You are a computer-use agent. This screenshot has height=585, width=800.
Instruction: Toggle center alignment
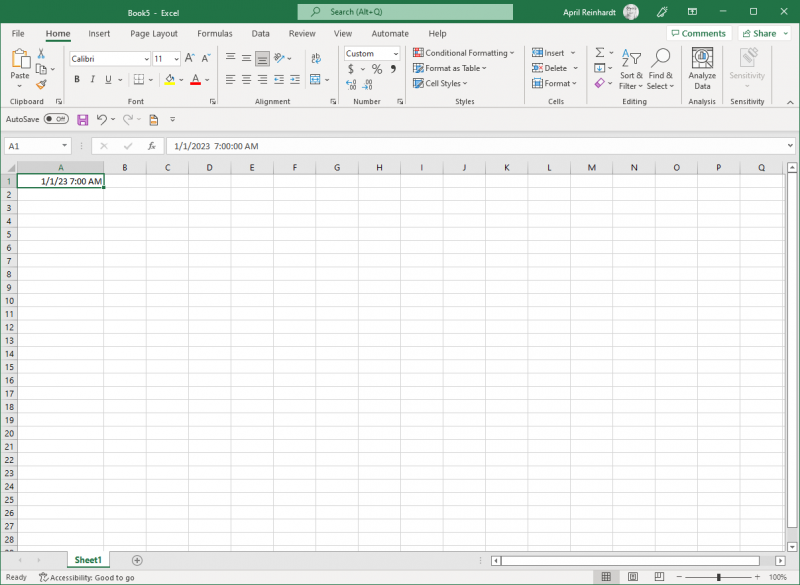click(246, 79)
